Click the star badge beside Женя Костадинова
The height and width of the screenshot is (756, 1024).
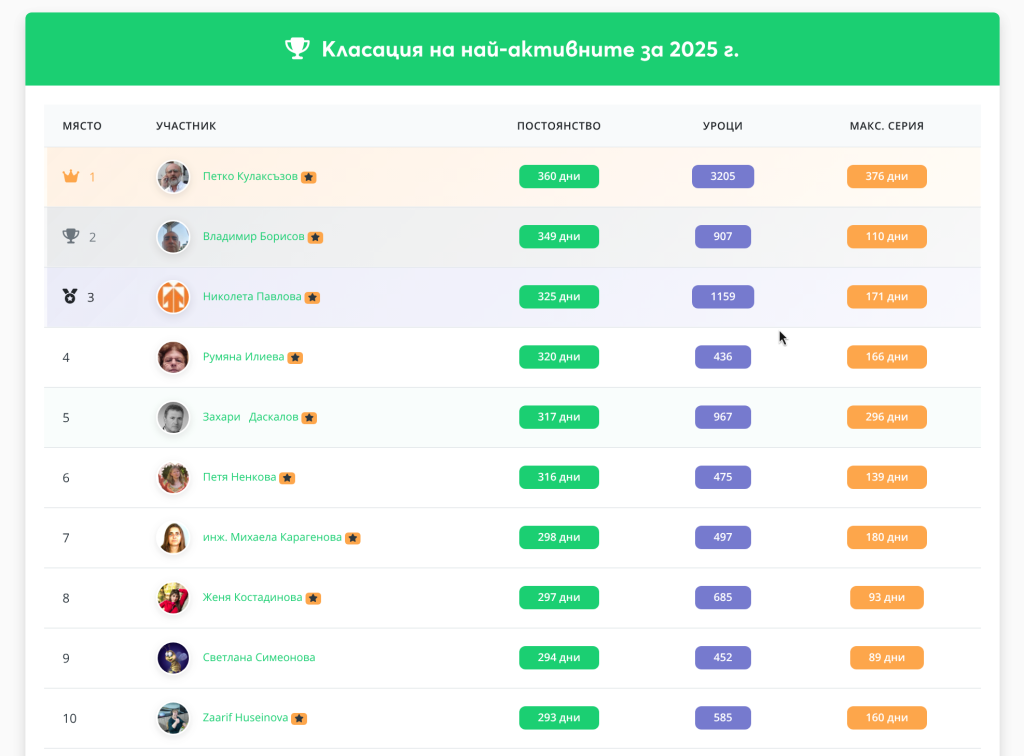click(x=313, y=598)
